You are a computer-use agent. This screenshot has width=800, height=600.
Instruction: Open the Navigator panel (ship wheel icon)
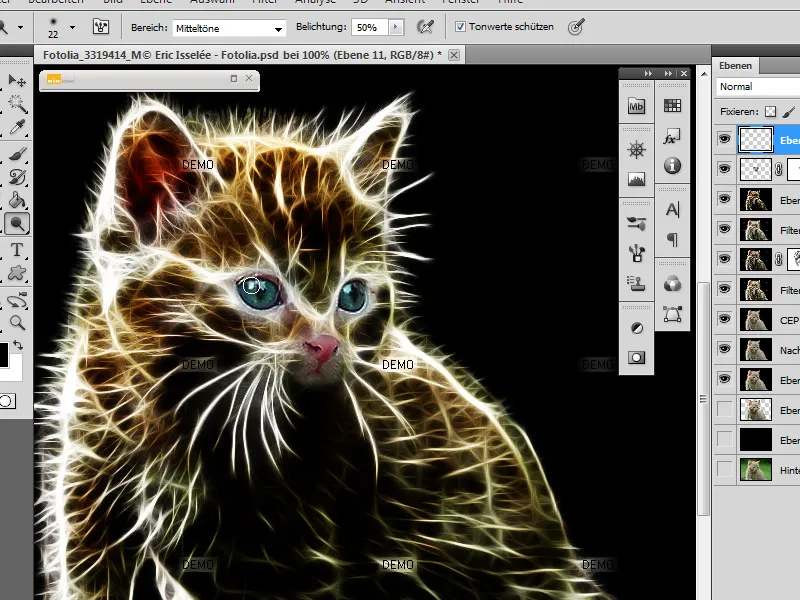pos(636,150)
